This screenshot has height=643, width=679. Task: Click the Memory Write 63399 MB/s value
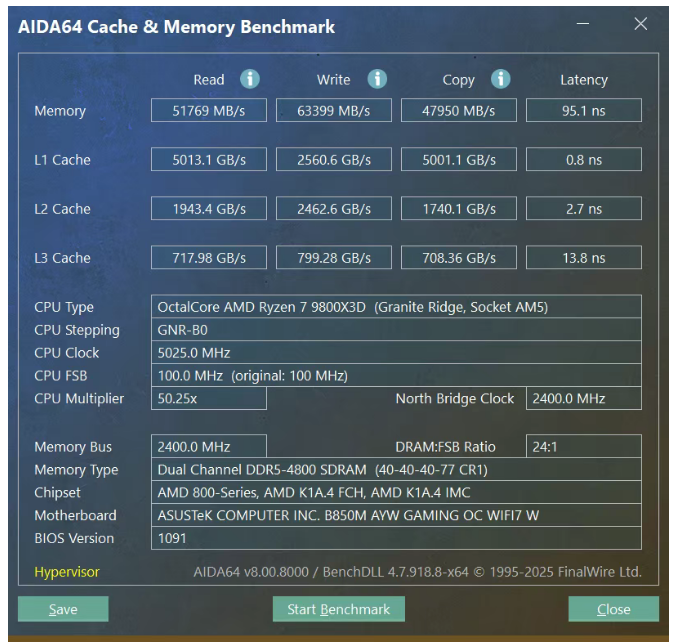tap(334, 111)
